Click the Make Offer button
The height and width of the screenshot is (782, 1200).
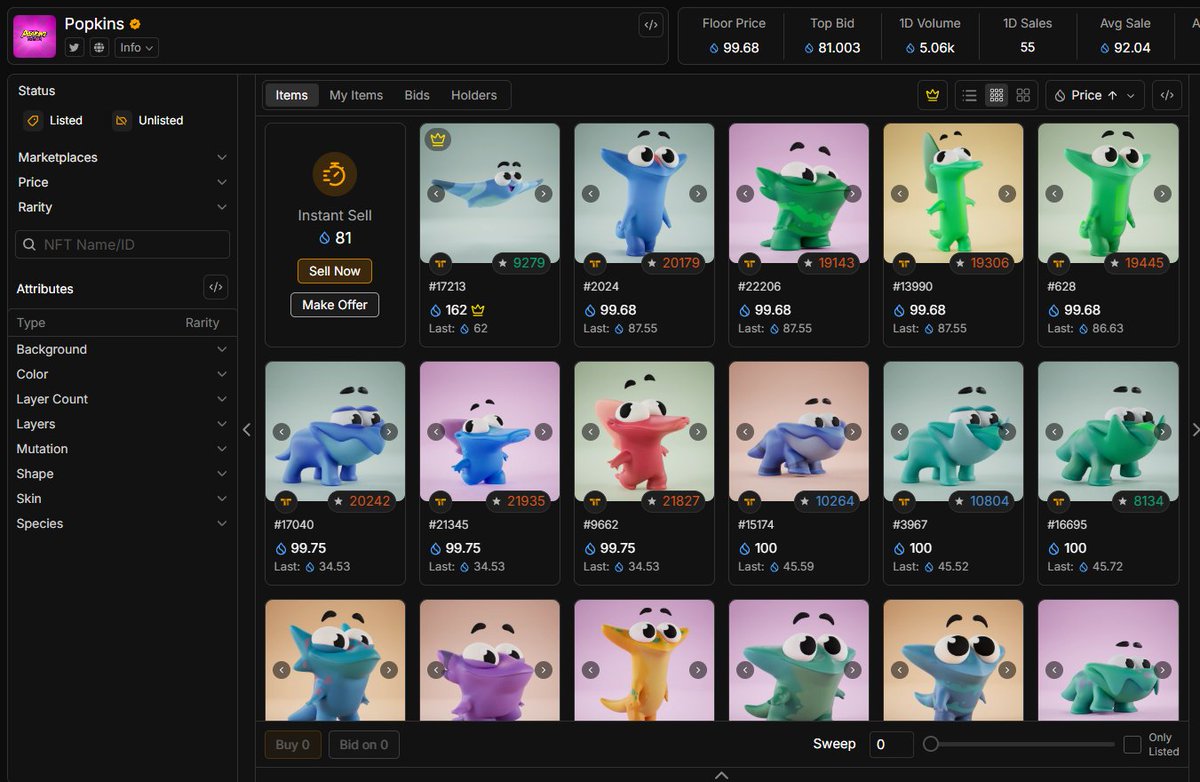coord(334,305)
